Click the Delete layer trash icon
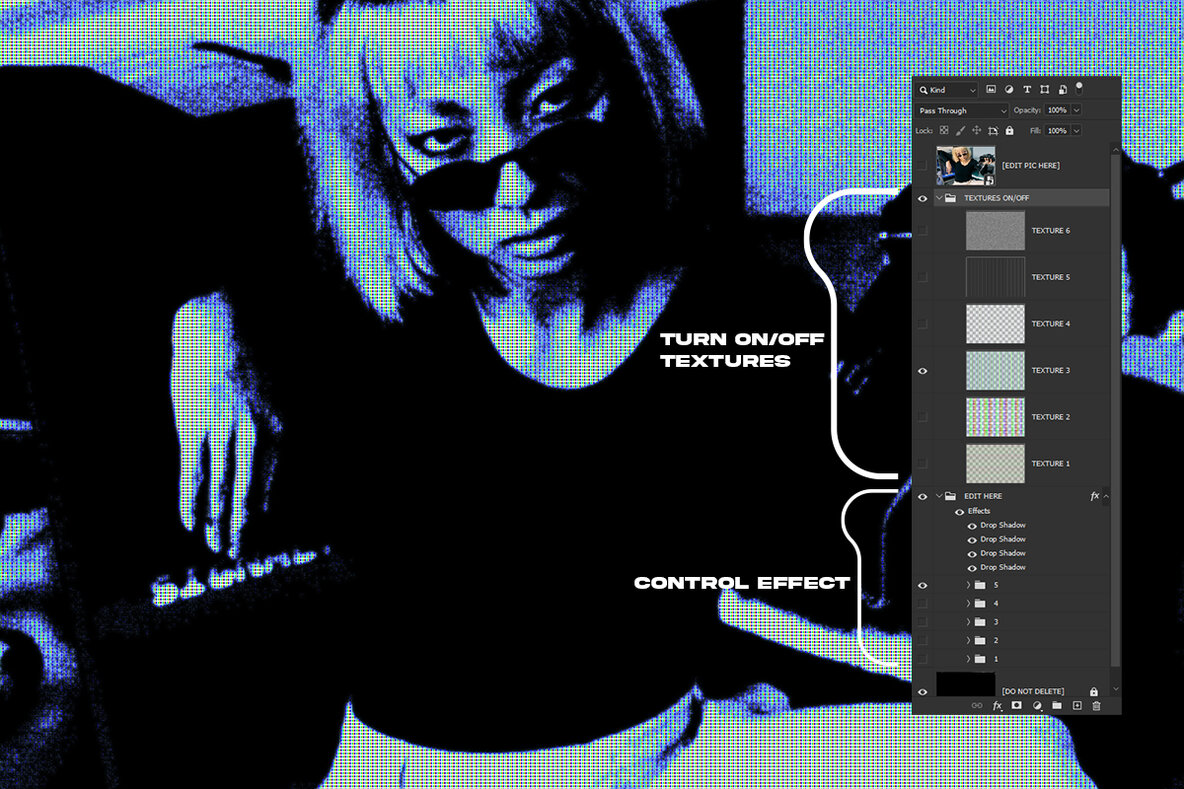Image resolution: width=1184 pixels, height=789 pixels. (x=1097, y=705)
